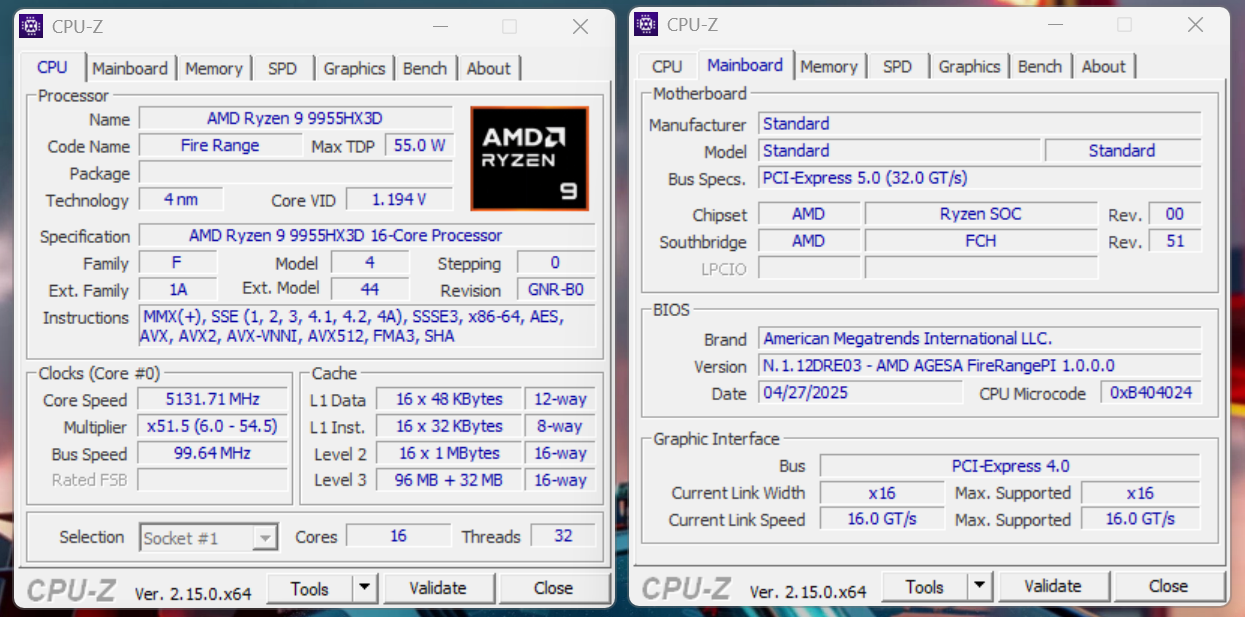Click the Level 3 96 MB + 32 MB value

coord(449,480)
